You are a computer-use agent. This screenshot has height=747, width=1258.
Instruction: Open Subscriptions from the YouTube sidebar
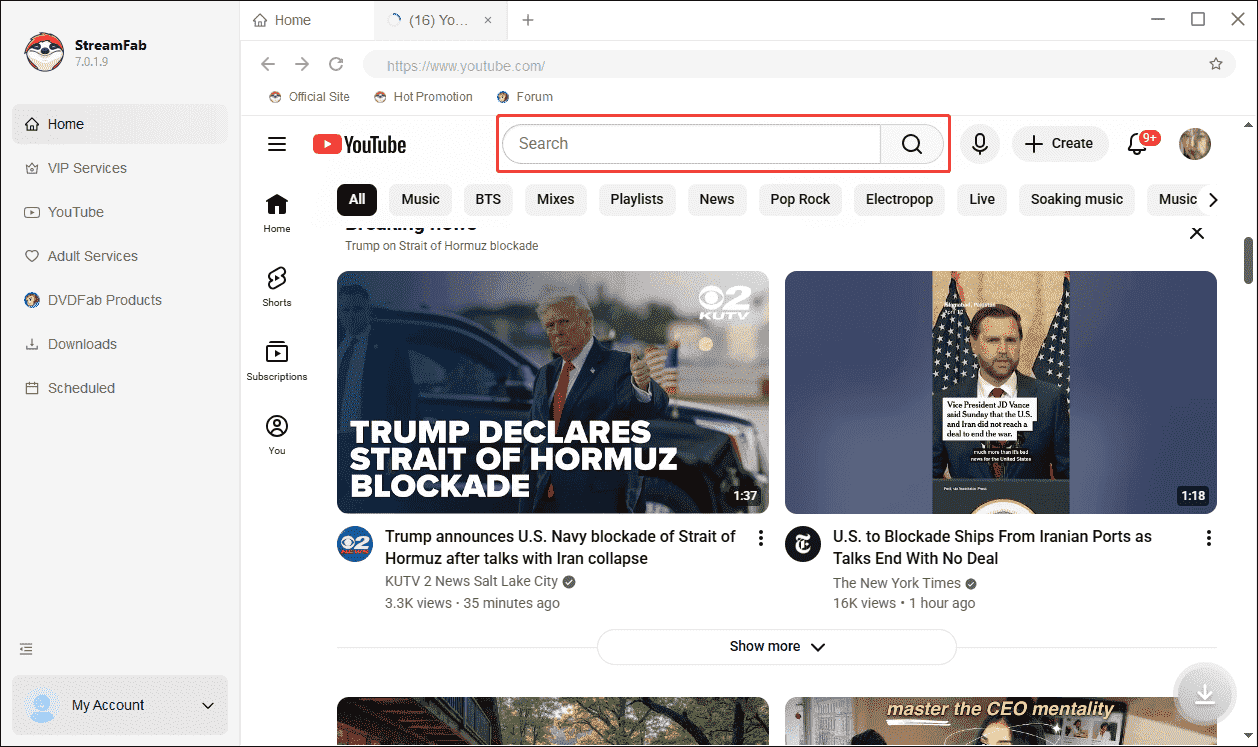click(276, 360)
